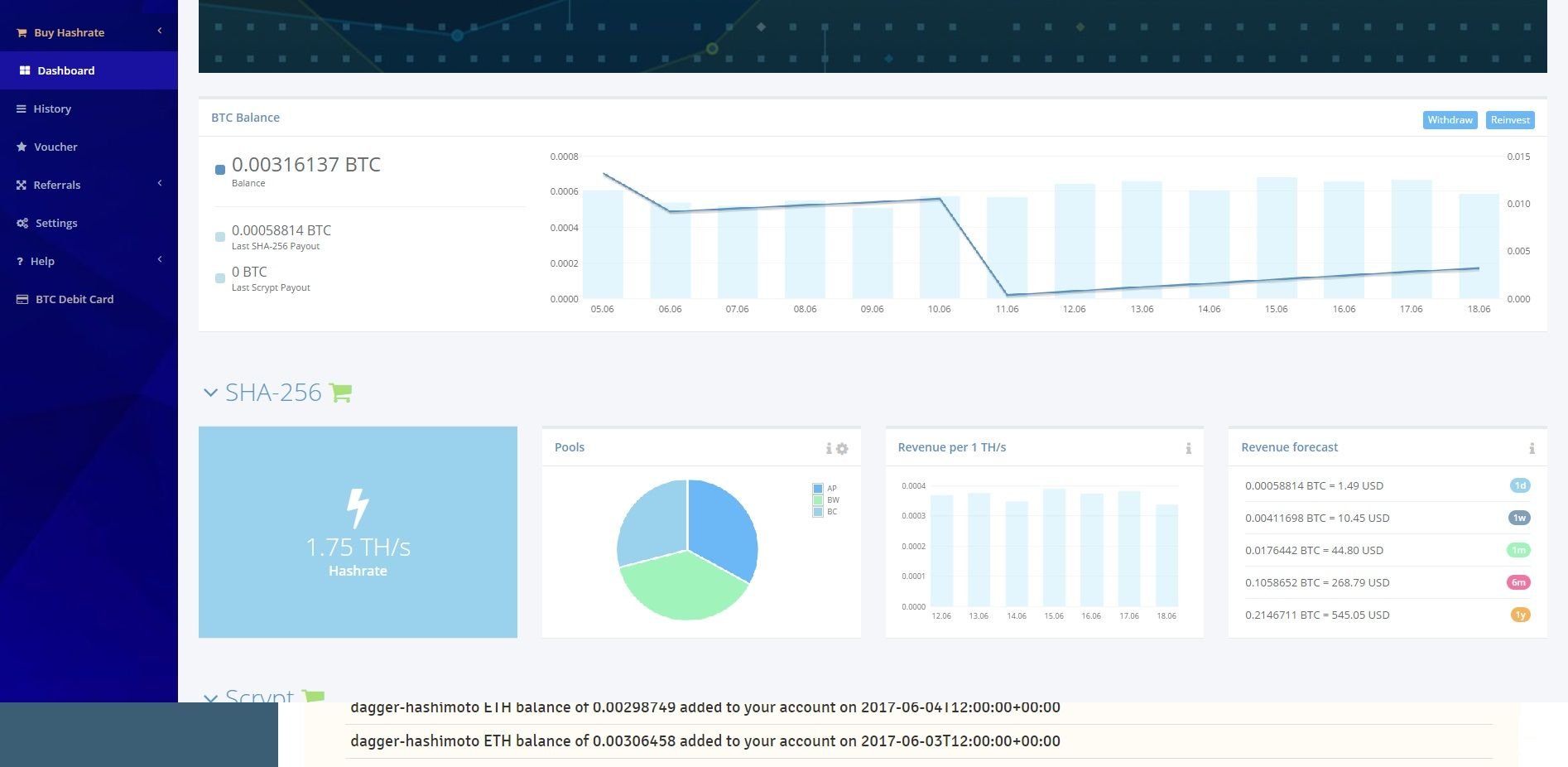The height and width of the screenshot is (767, 1568).
Task: Click the 11.06 bar in BTC chart
Action: coord(1007,248)
